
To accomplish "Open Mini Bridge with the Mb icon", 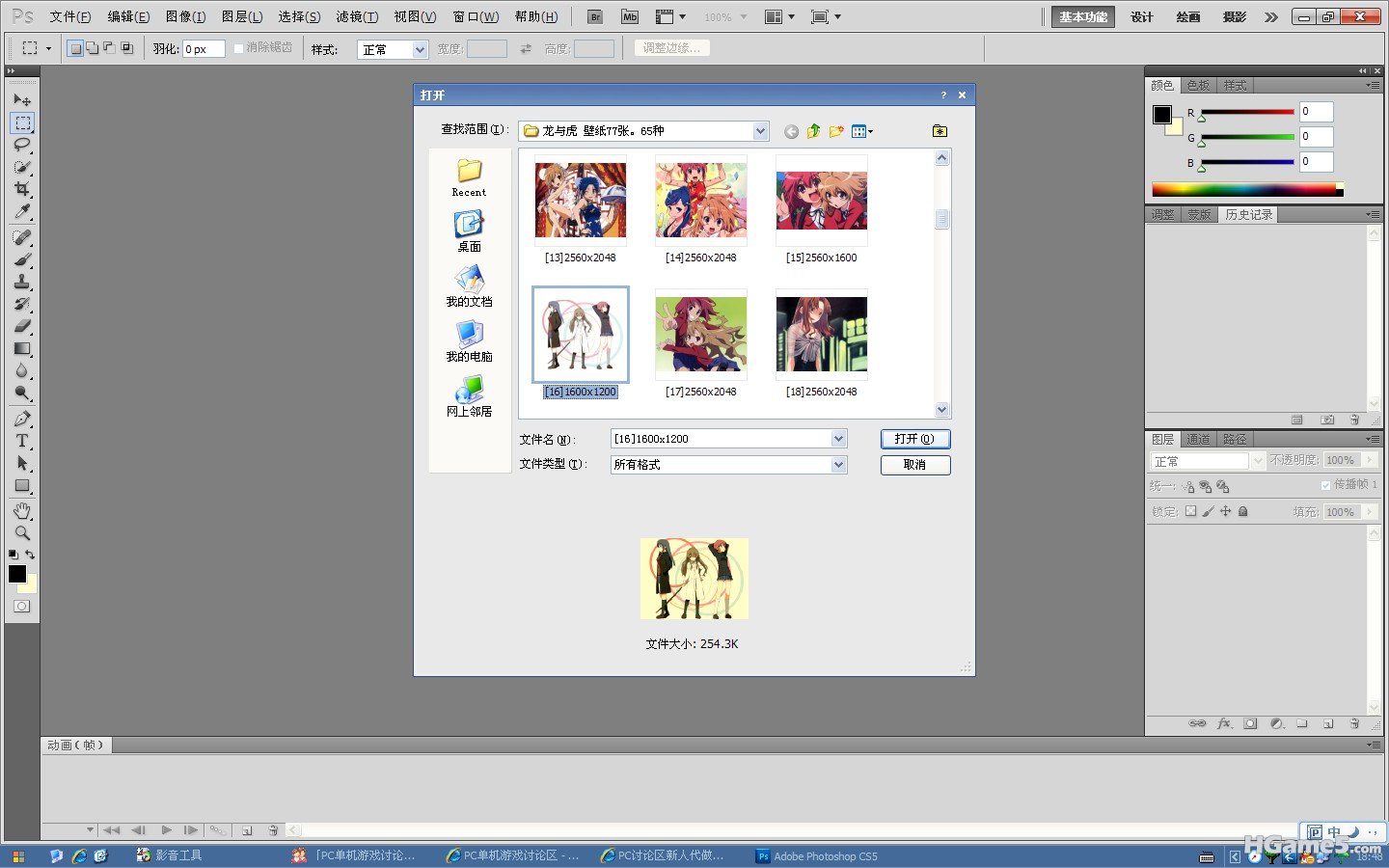I will click(630, 16).
